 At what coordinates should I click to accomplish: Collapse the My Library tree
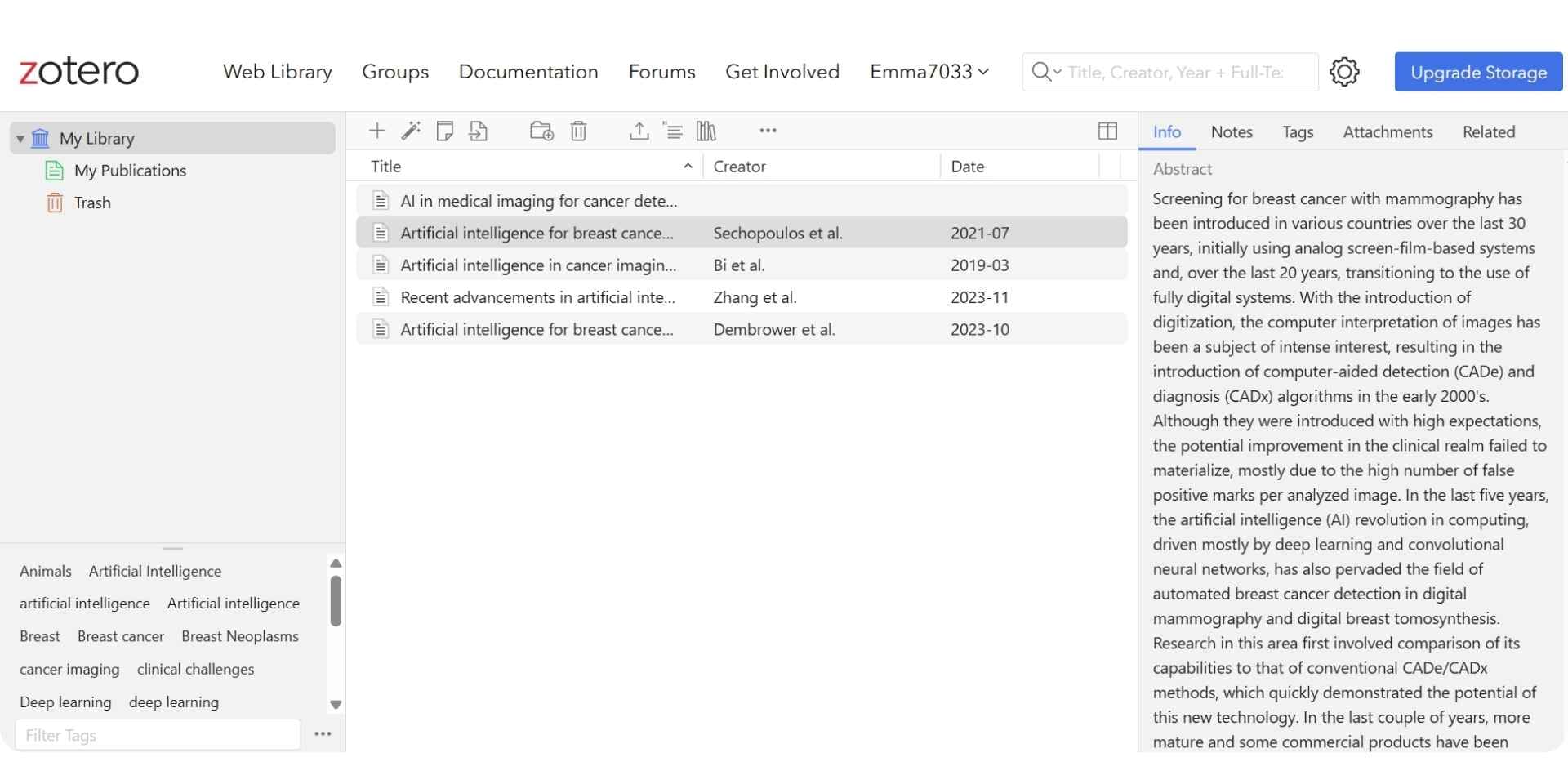point(19,138)
